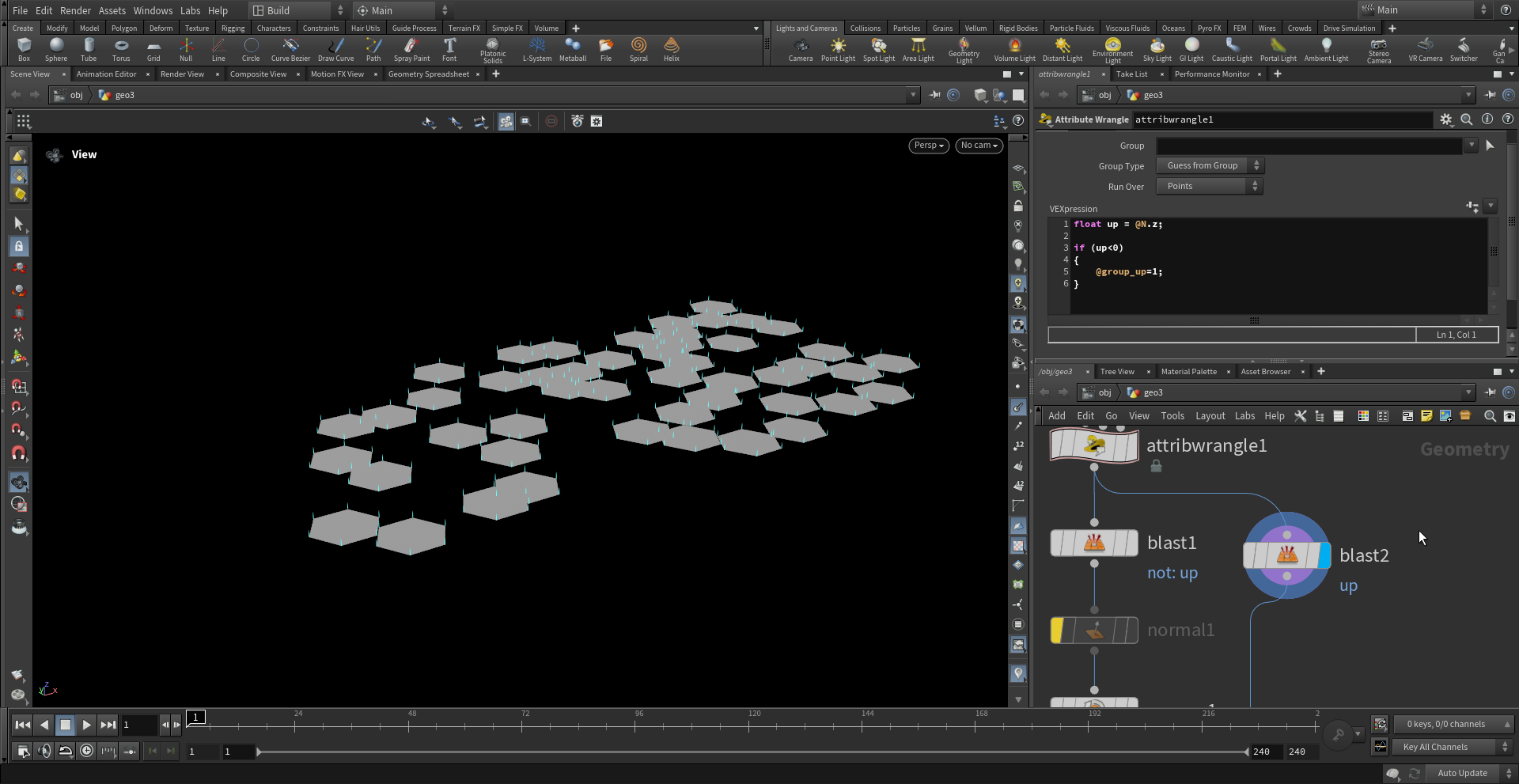Viewport: 1519px width, 784px height.
Task: Open parameter gear menu for attribwrangle1
Action: (1446, 119)
